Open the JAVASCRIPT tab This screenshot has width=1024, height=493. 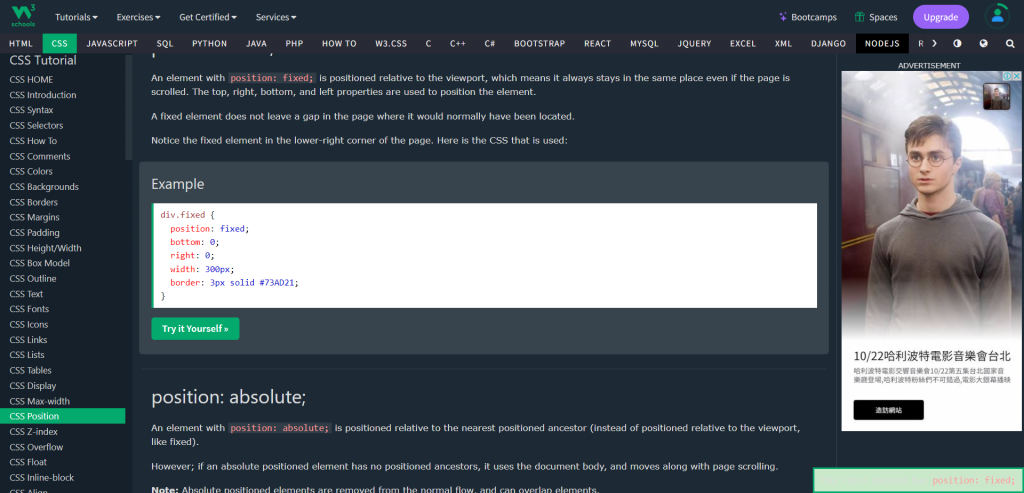pos(112,44)
